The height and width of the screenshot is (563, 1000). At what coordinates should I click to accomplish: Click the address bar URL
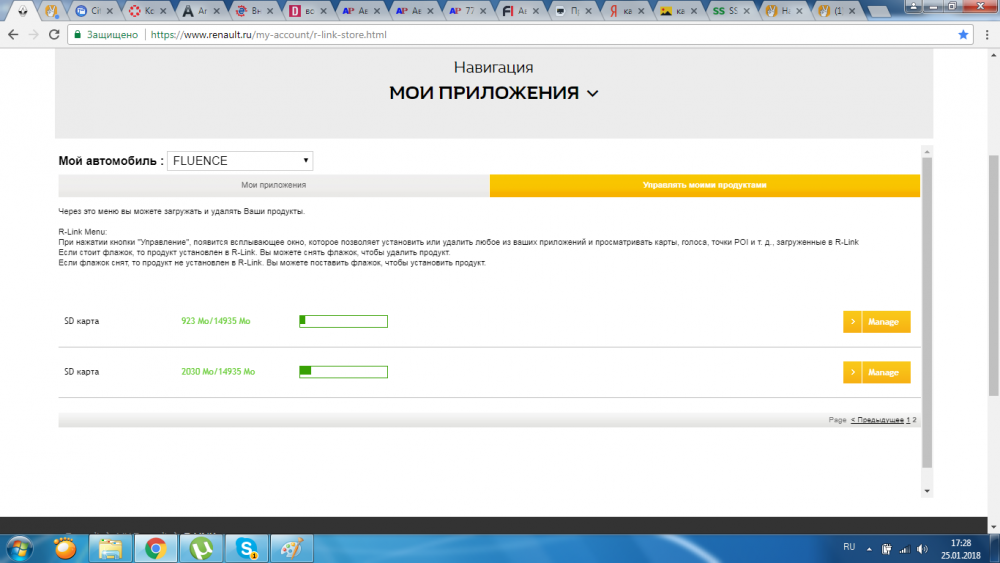[x=268, y=34]
